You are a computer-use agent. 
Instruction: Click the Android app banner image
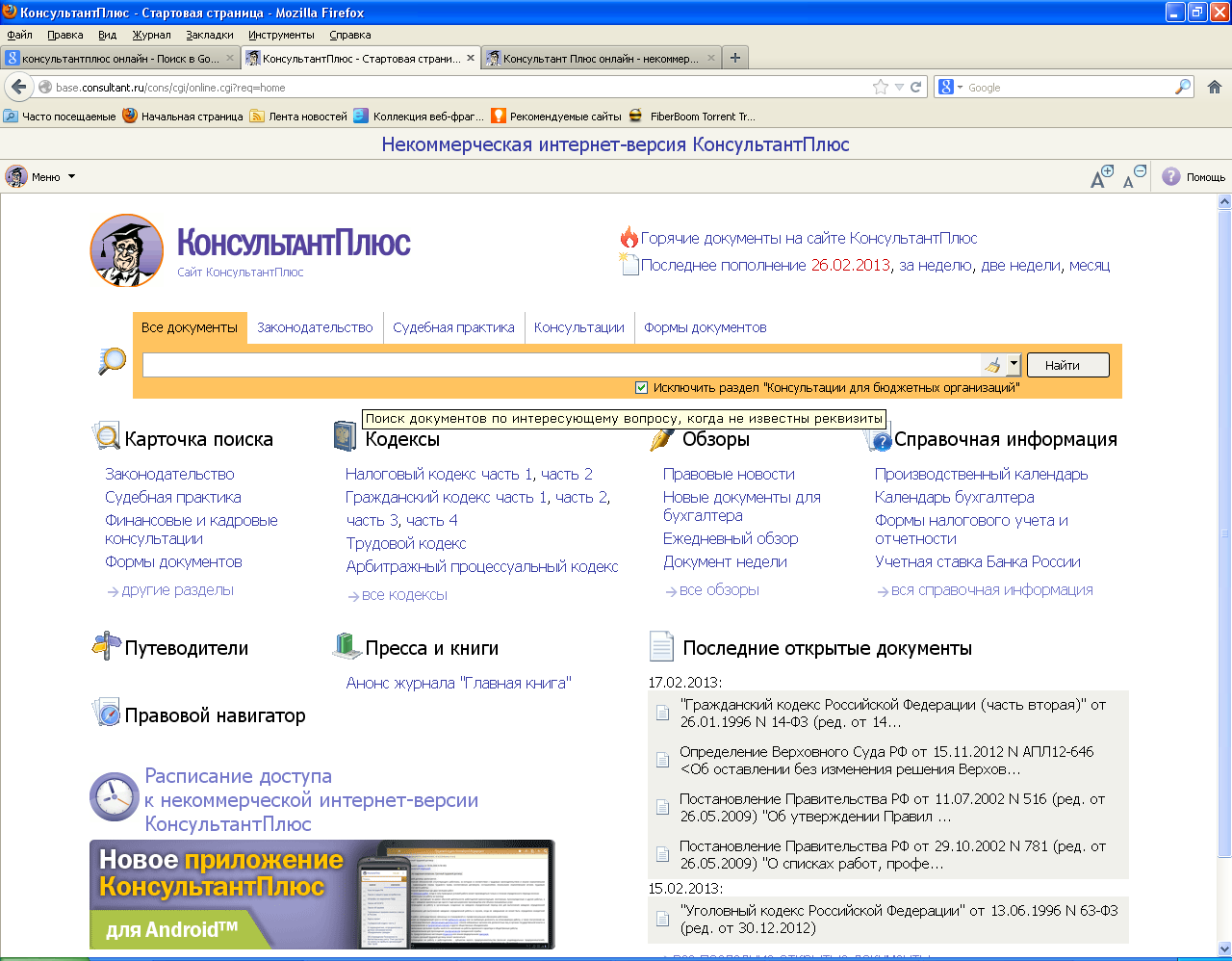tap(322, 895)
